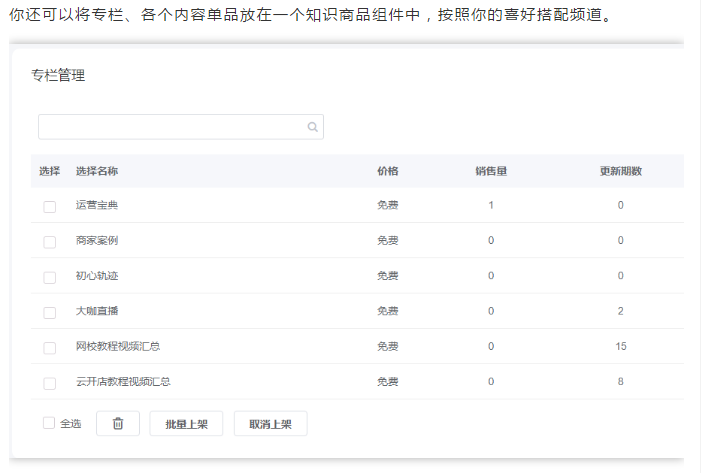Enable the 云开店教程视频汇总 checkbox
Viewport: 701px width, 473px height.
49,383
